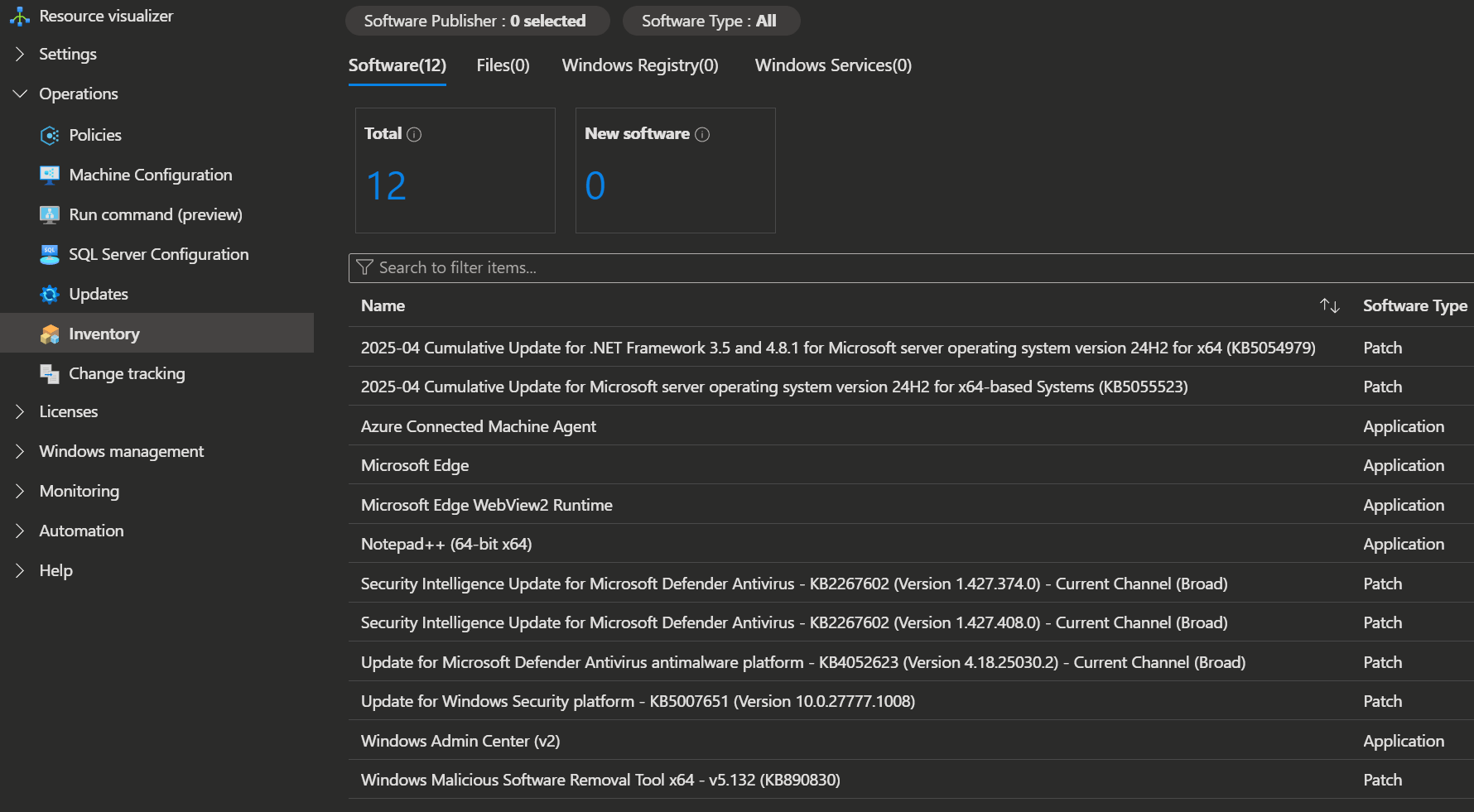Select Defender update Version 1.427.374.0 row
Image resolution: width=1474 pixels, height=812 pixels.
911,584
